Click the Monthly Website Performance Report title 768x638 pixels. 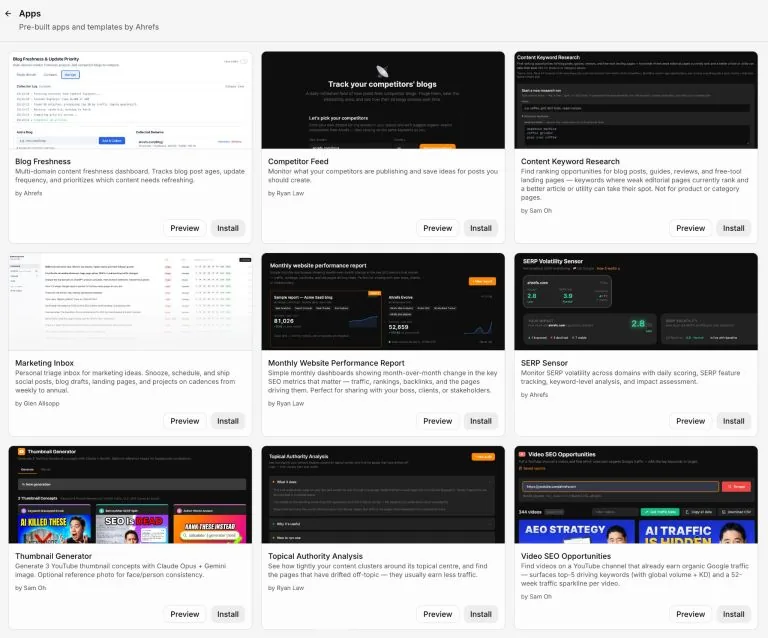click(336, 363)
